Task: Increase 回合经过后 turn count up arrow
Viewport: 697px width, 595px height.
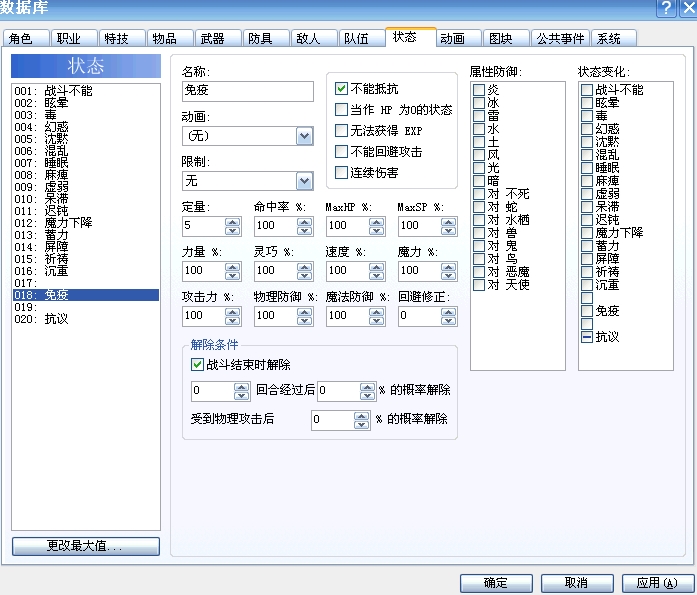Action: 241,387
